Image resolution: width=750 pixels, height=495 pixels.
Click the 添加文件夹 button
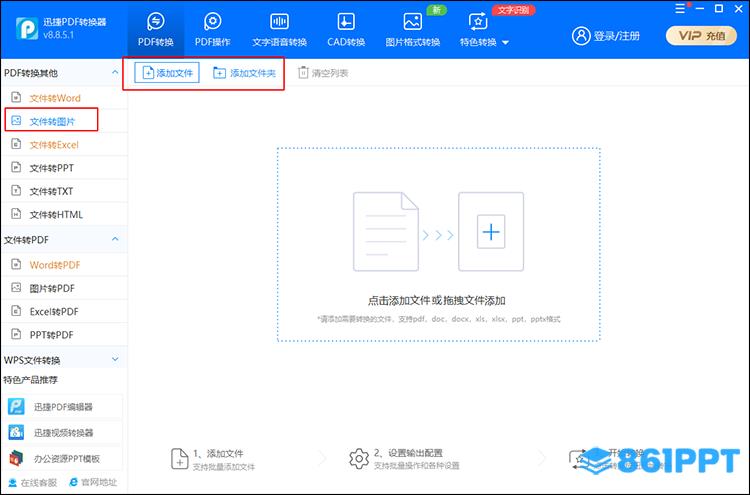(x=244, y=73)
